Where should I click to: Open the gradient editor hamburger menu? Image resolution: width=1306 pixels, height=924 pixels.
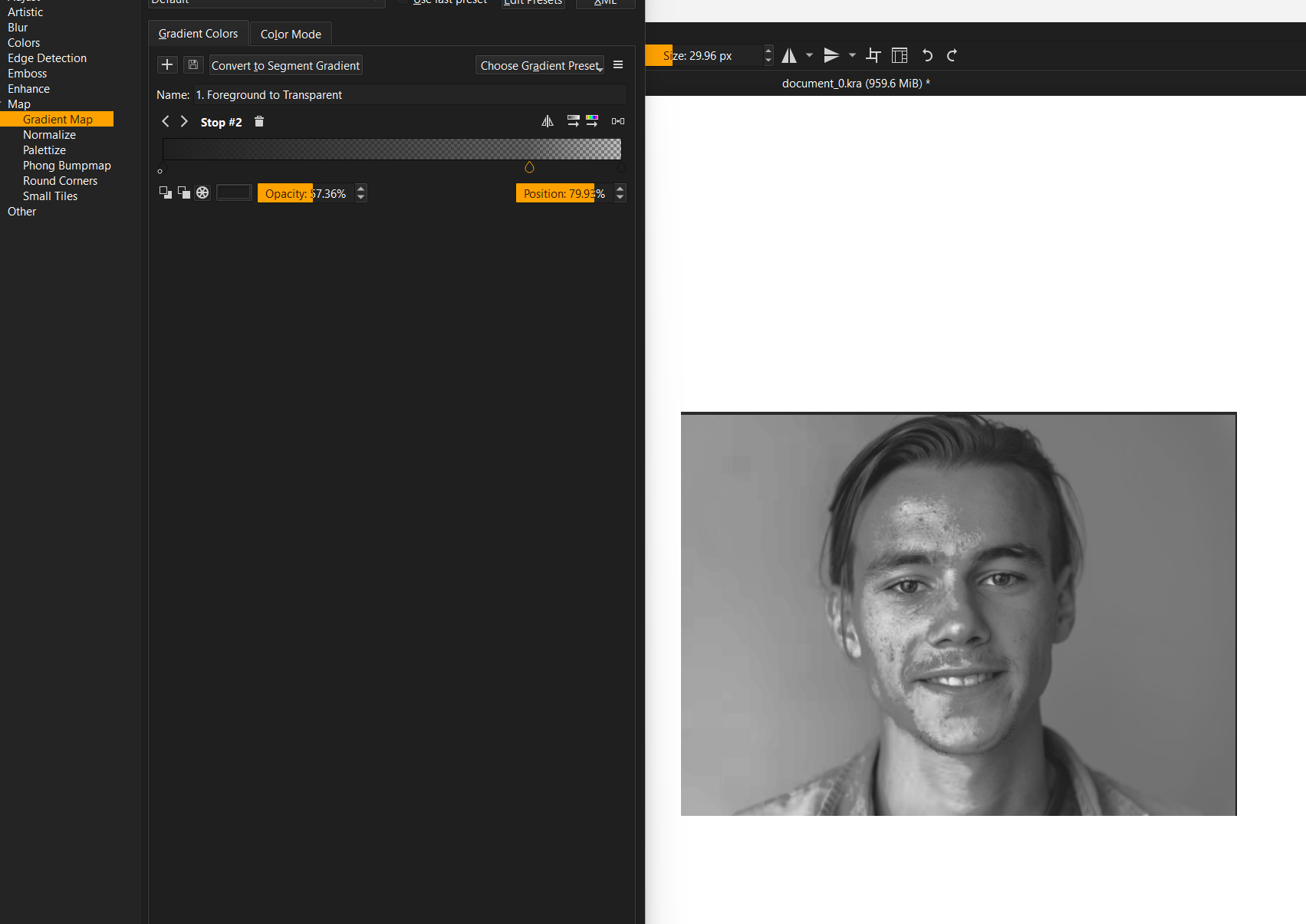(x=618, y=65)
